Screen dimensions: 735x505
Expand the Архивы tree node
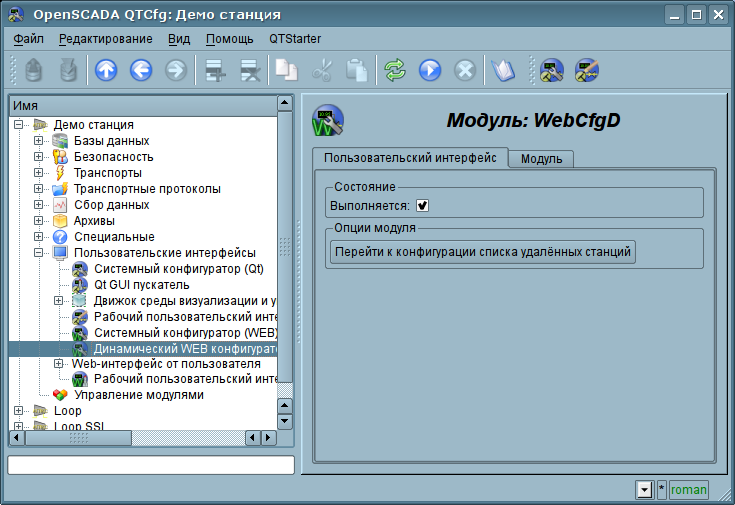click(x=38, y=220)
